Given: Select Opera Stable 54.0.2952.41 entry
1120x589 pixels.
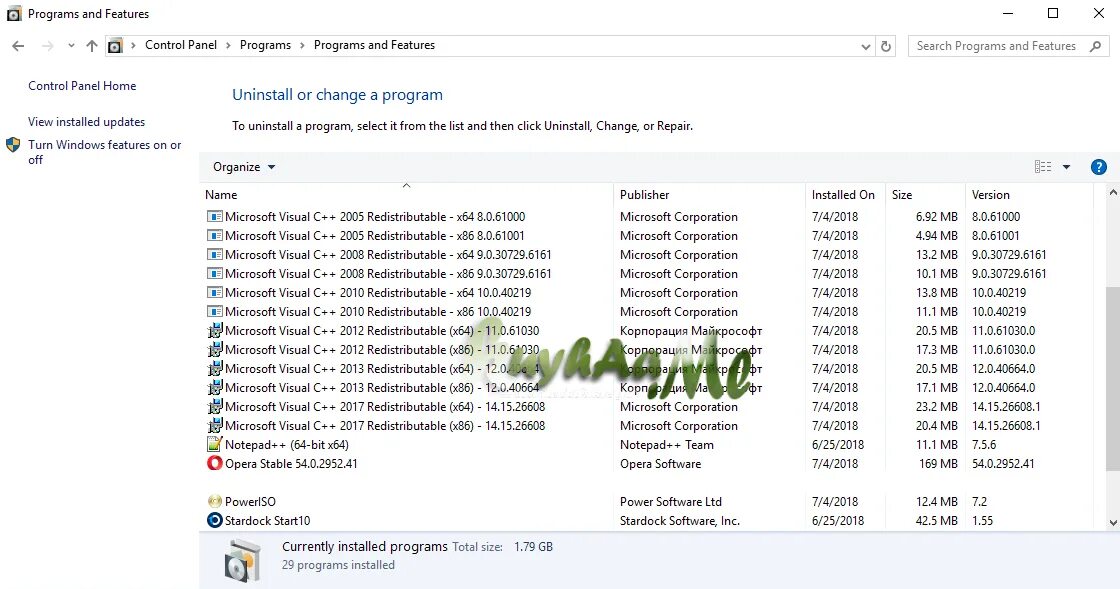Looking at the screenshot, I should pyautogui.click(x=291, y=464).
